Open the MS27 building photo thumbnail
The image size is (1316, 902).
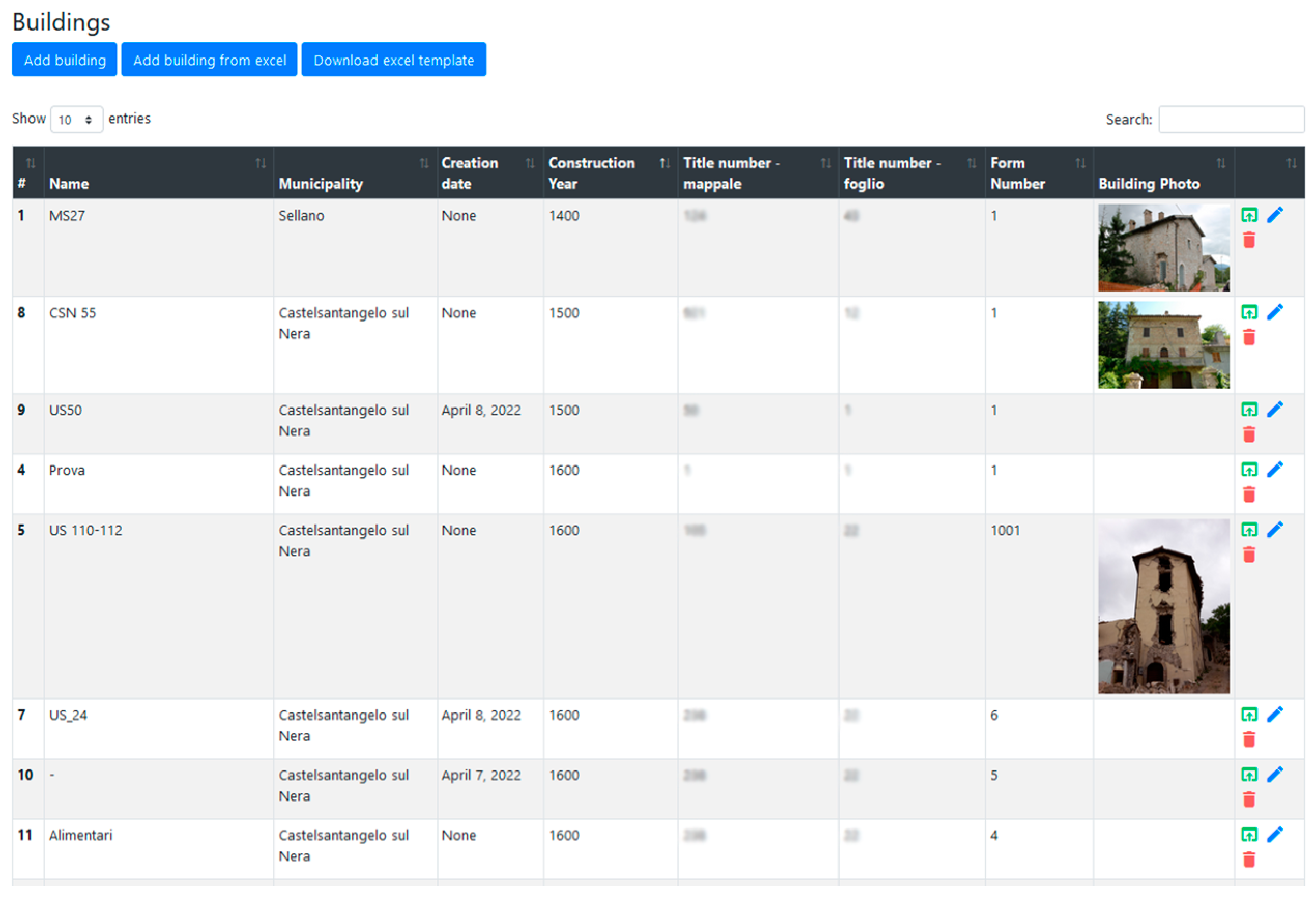[1163, 248]
